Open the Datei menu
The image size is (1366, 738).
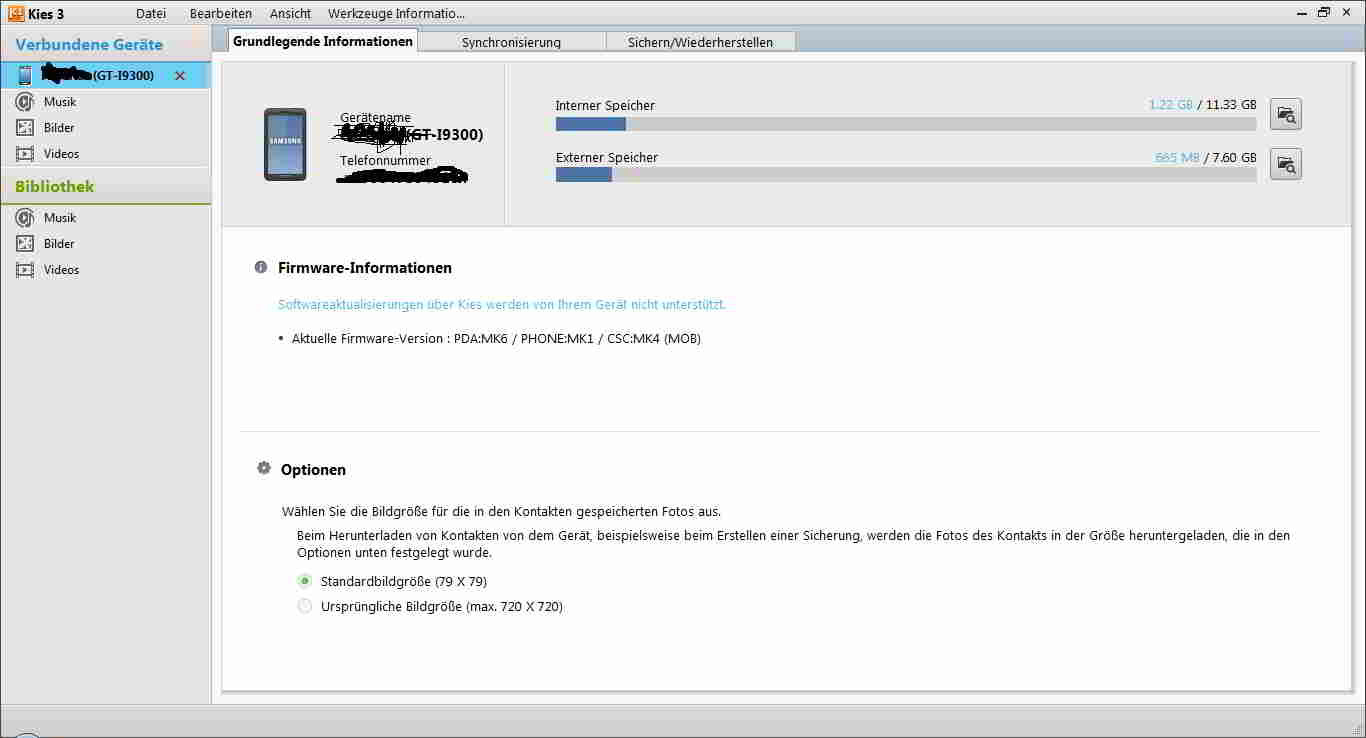pos(151,13)
